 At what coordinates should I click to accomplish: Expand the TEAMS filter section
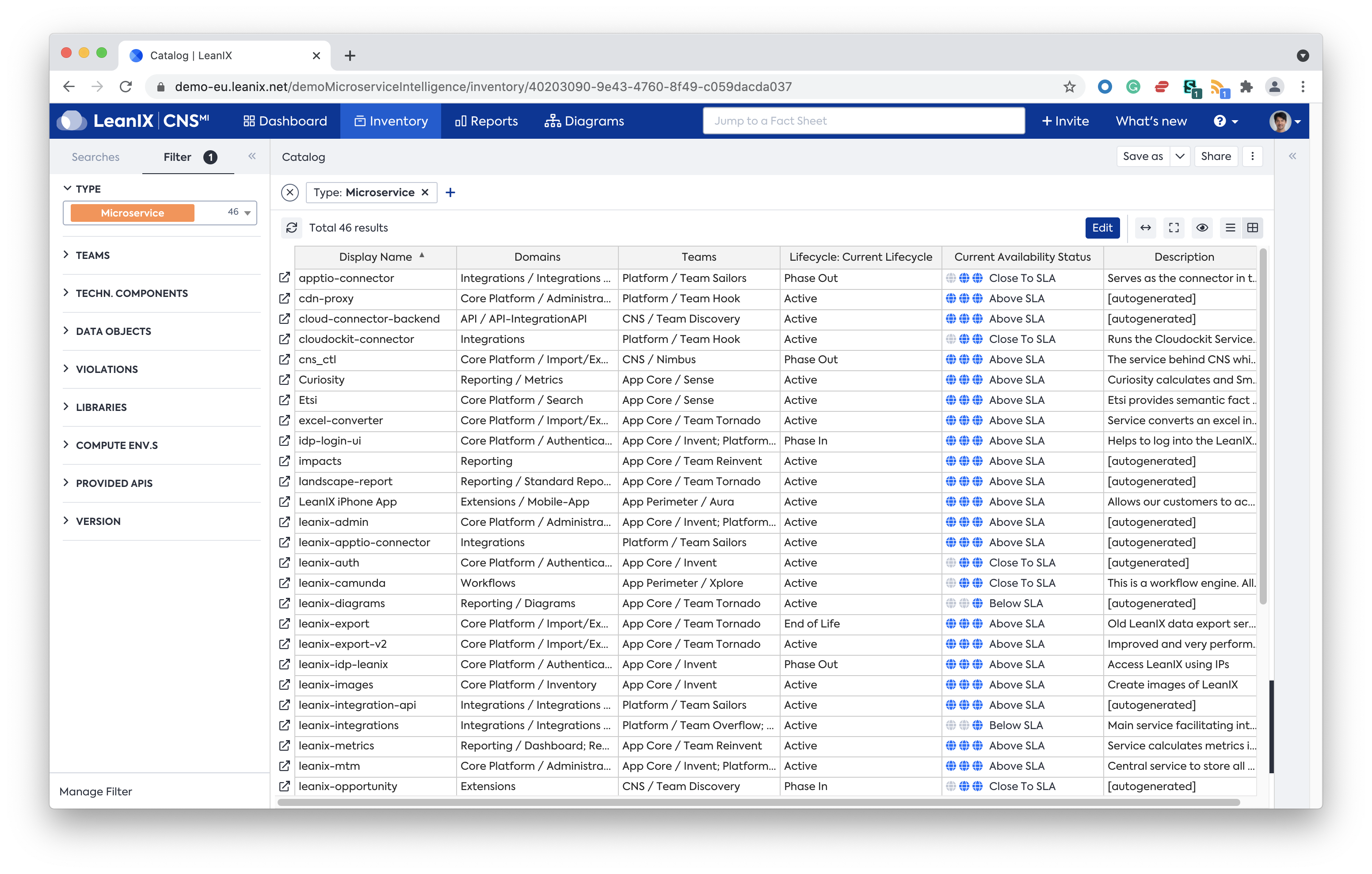click(x=93, y=255)
